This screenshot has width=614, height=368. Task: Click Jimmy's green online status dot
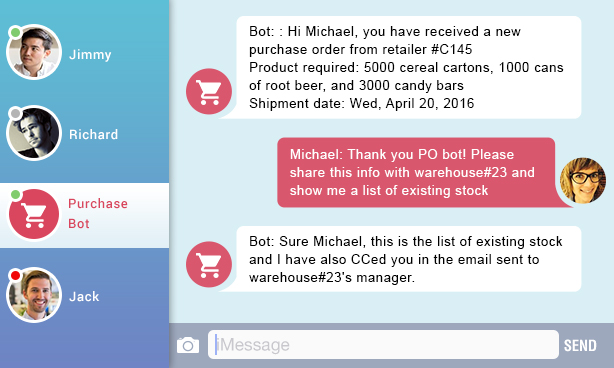tap(16, 32)
